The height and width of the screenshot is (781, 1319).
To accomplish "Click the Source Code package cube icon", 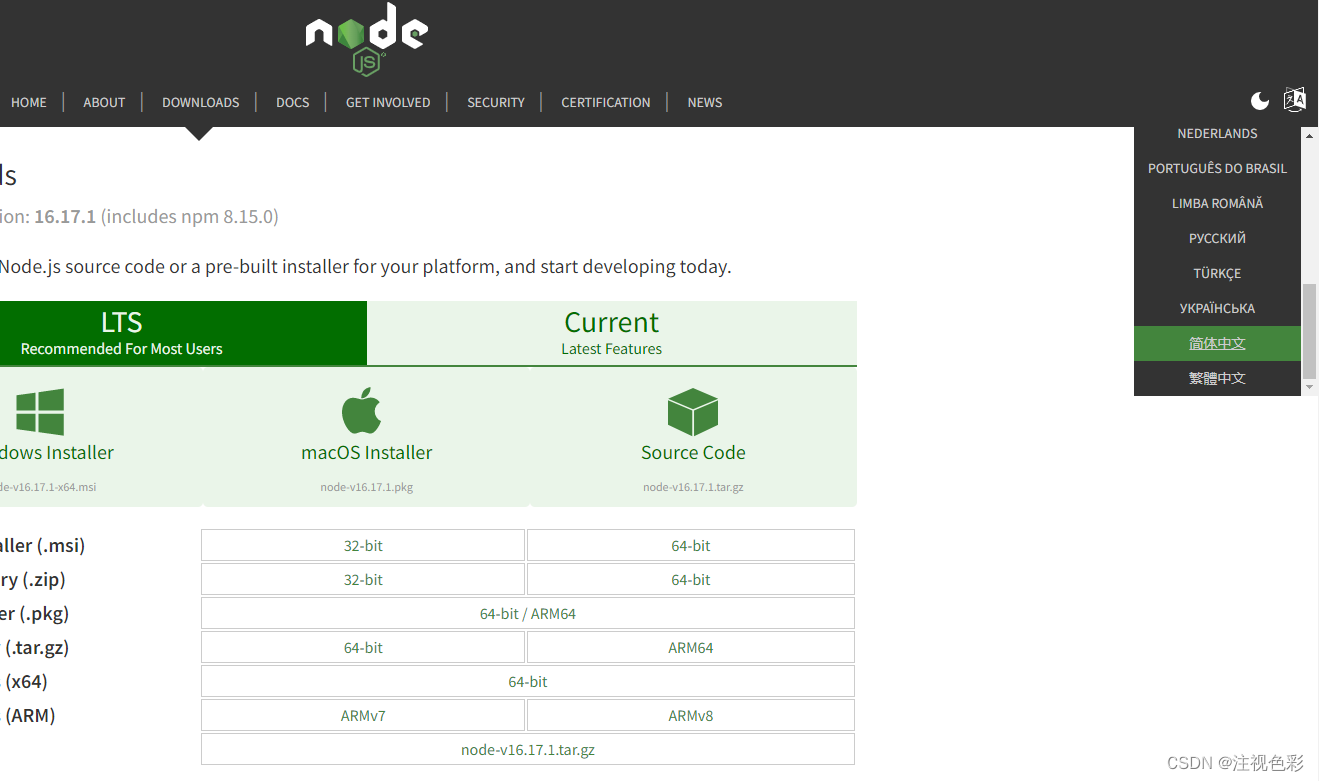I will pyautogui.click(x=693, y=410).
